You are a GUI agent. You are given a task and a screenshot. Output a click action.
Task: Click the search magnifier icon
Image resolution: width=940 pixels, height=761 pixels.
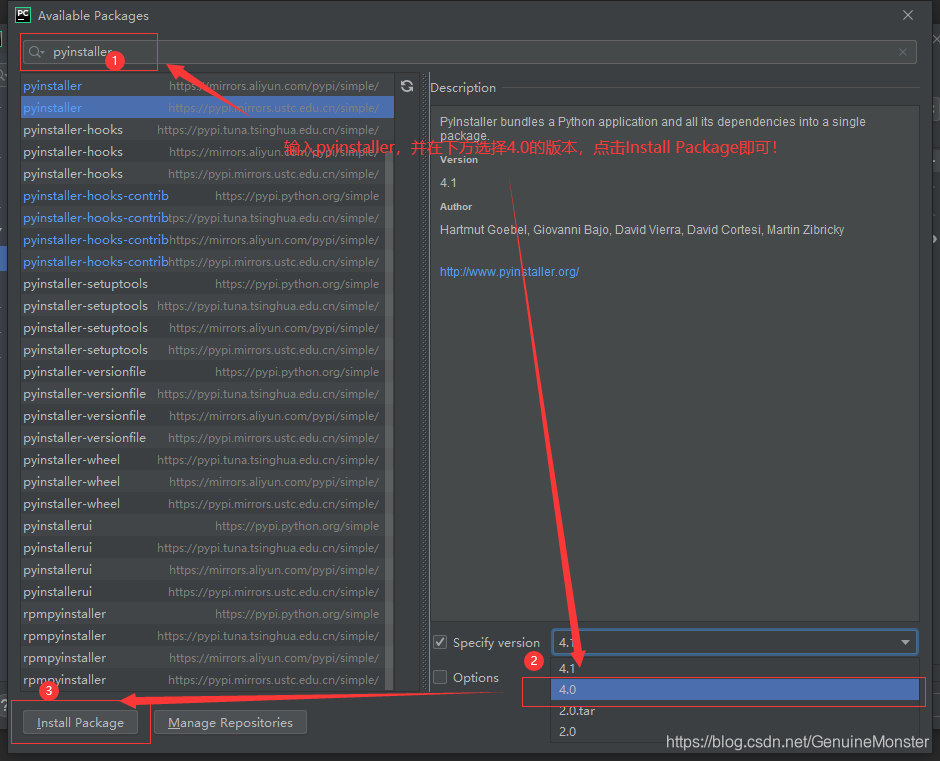pos(36,52)
